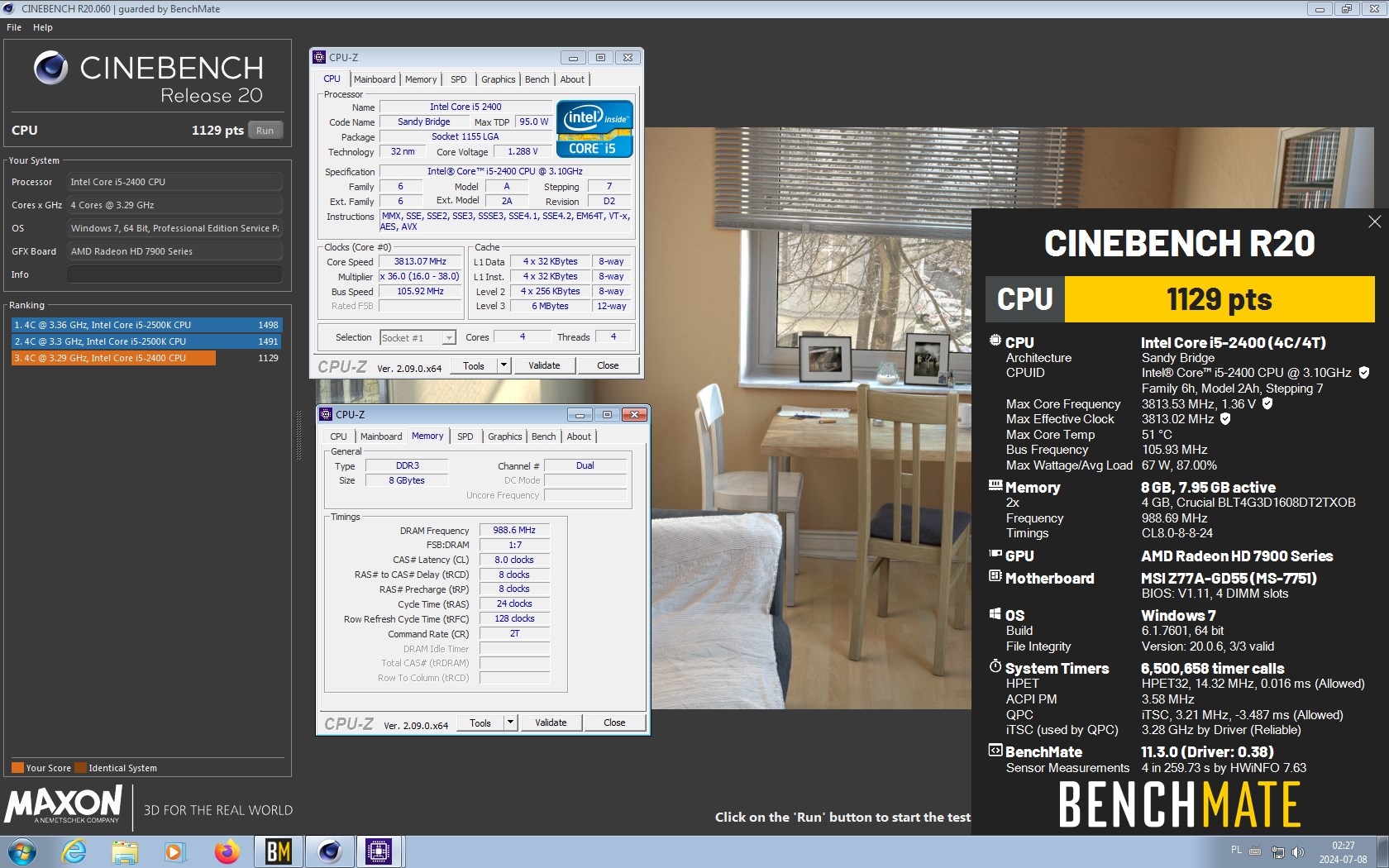
Task: Switch to Mainboard tab in top CPU-Z window
Action: click(x=375, y=79)
